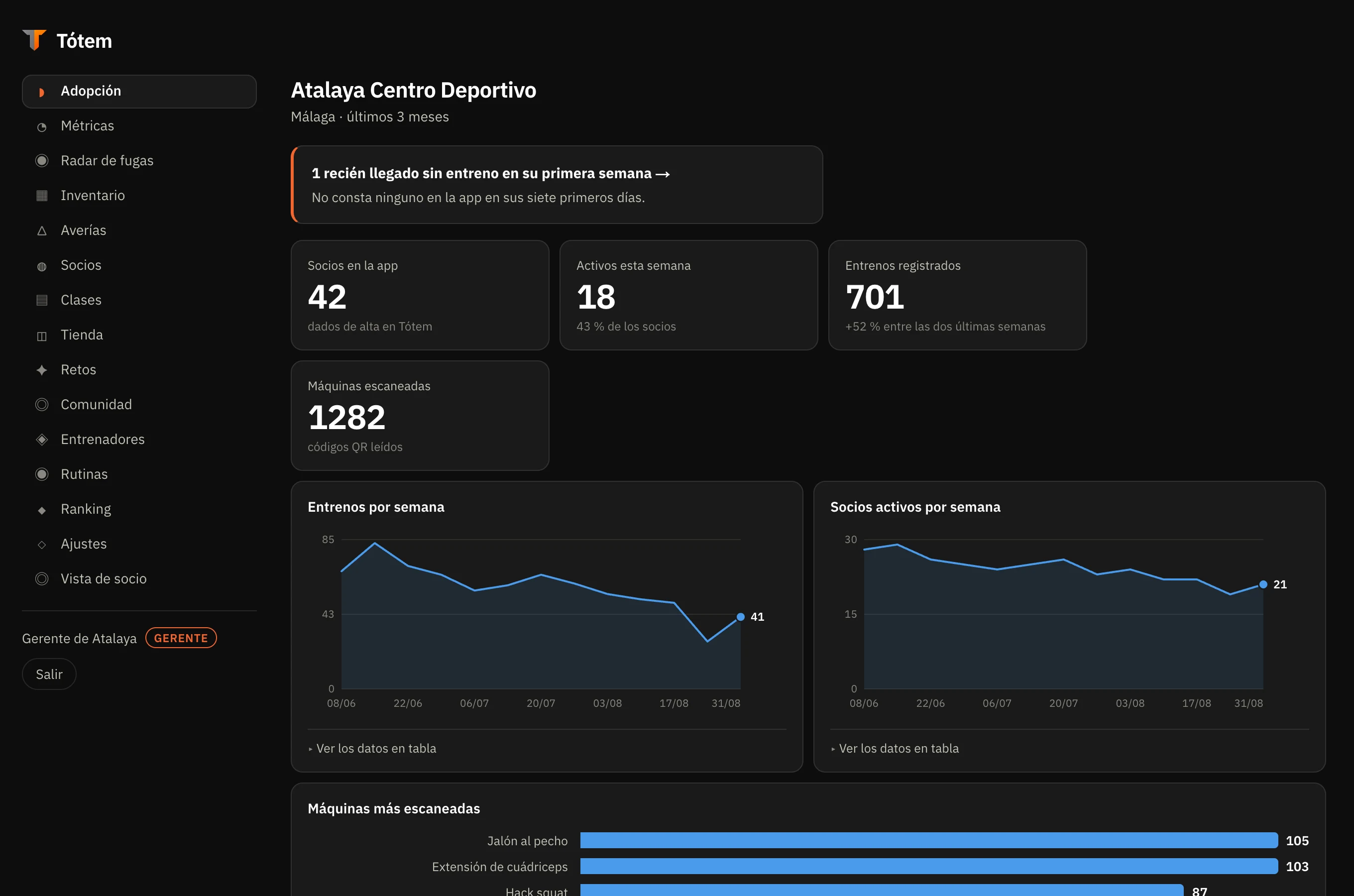Click the Retos star icon
Viewport: 1354px width, 896px height.
point(42,370)
